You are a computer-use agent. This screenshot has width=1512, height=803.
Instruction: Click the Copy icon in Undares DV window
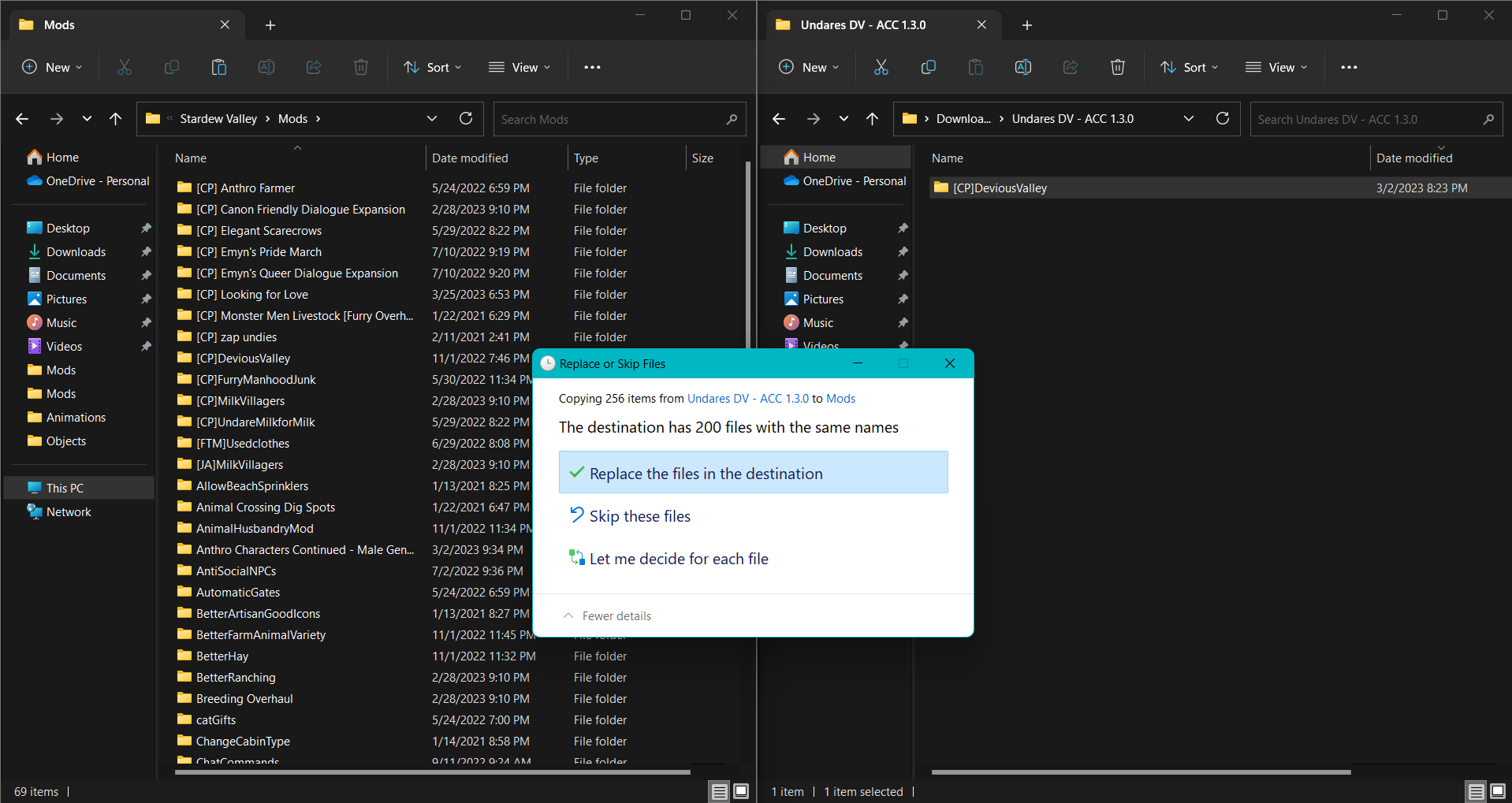point(929,68)
